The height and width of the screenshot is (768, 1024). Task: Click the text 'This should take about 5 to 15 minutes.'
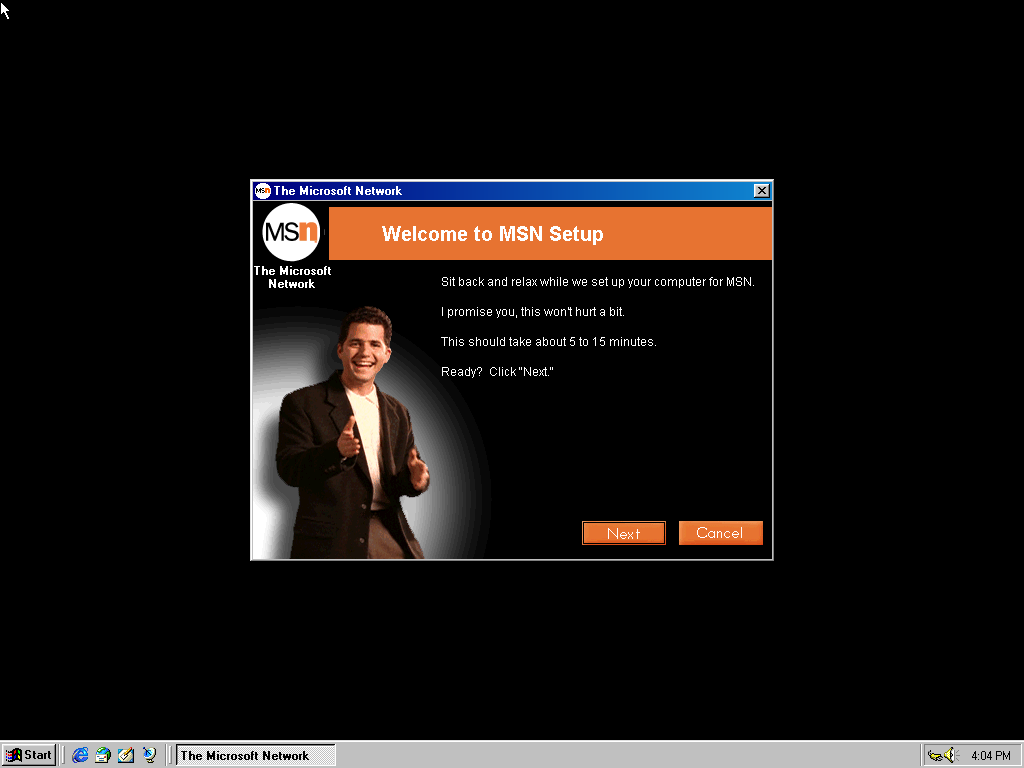click(x=549, y=342)
